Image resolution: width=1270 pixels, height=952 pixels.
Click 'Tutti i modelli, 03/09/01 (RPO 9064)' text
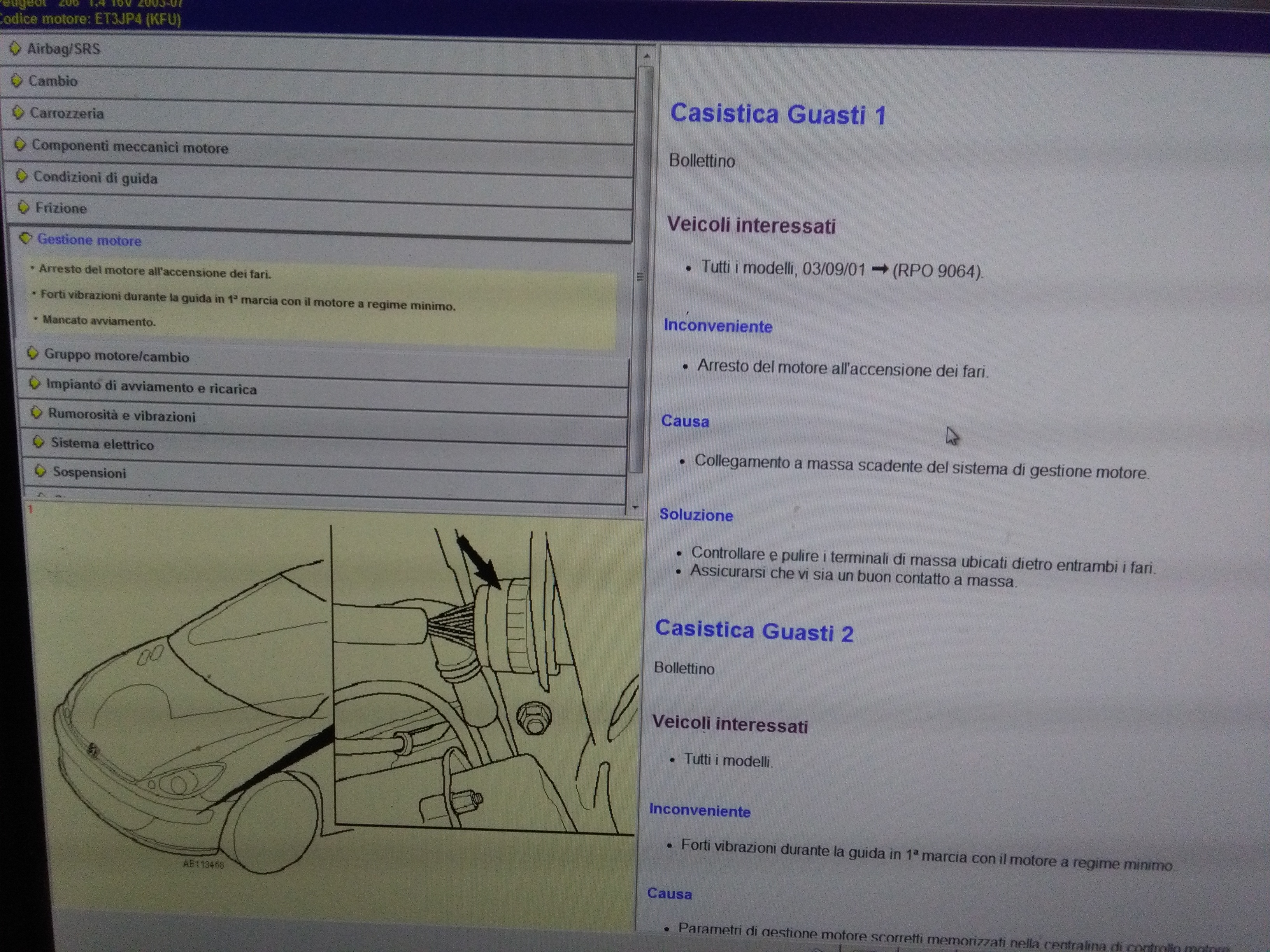tap(842, 270)
